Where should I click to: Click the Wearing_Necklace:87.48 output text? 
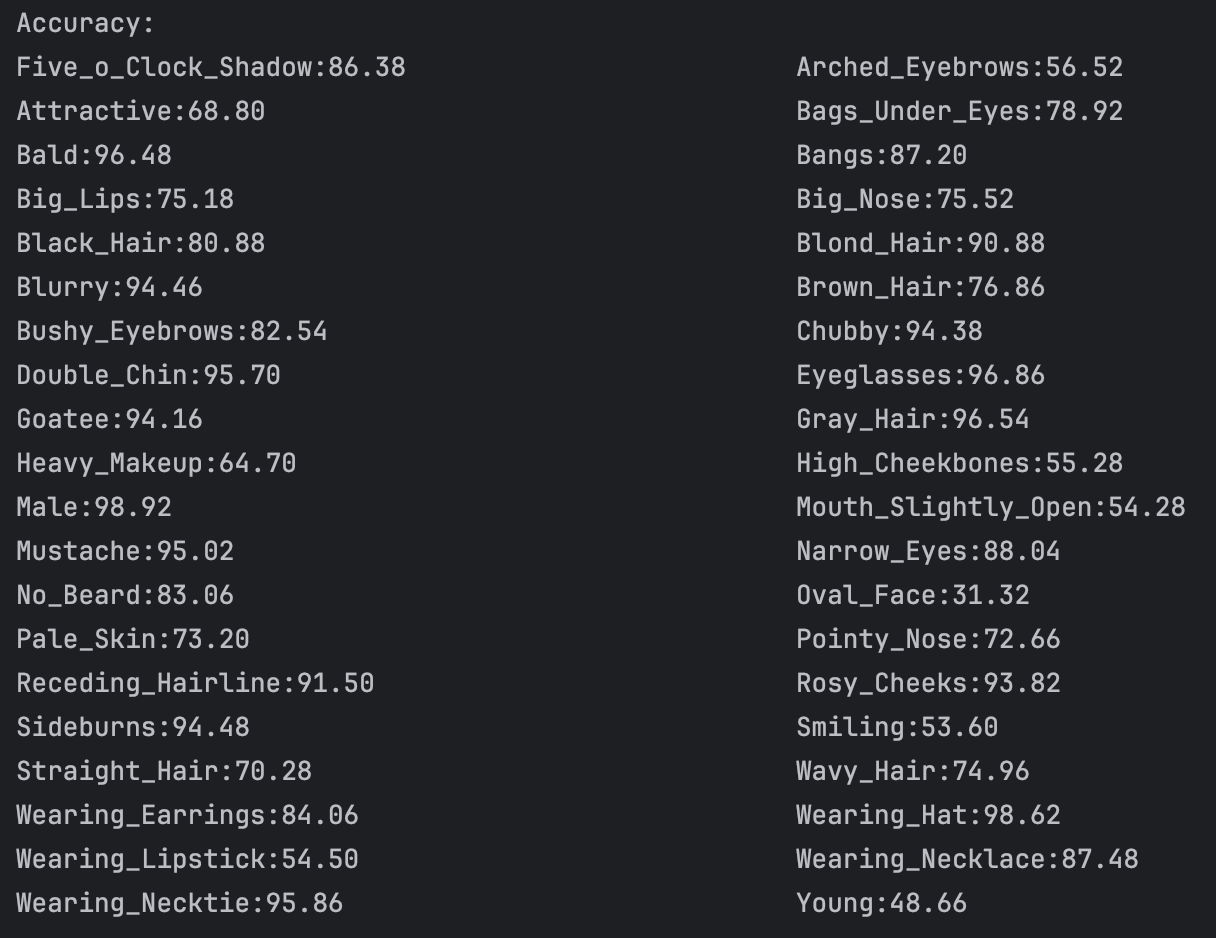[967, 860]
